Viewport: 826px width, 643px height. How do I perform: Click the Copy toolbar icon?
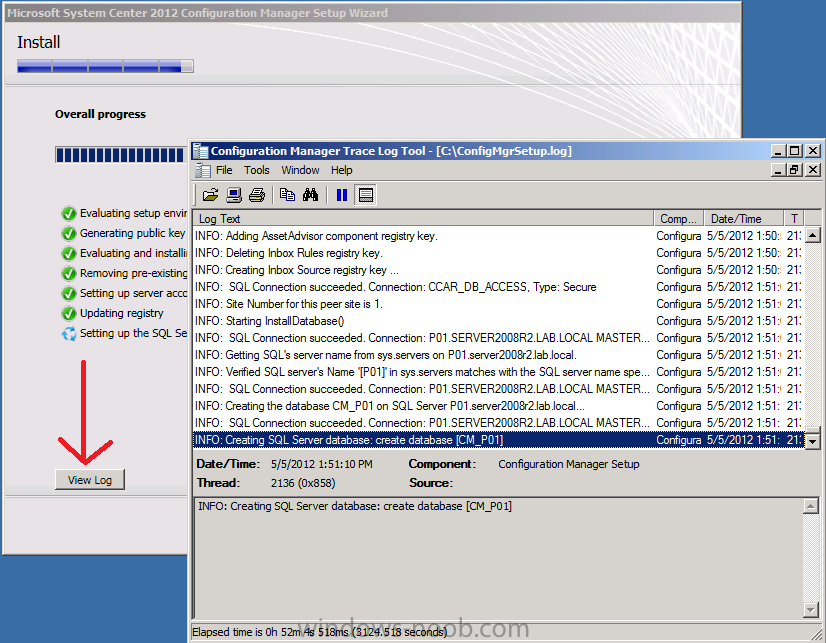pyautogui.click(x=287, y=195)
